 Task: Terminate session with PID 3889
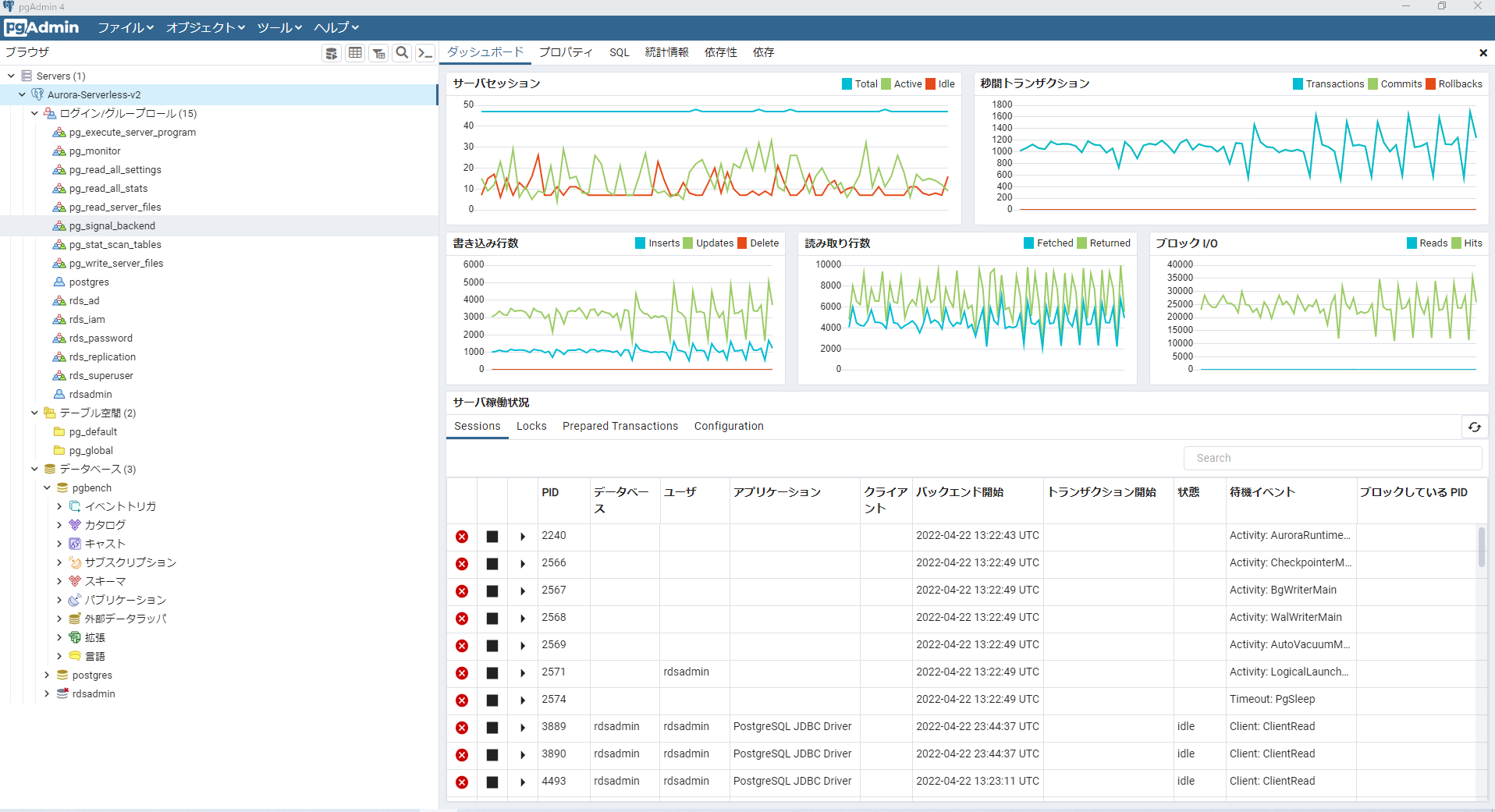pos(462,728)
